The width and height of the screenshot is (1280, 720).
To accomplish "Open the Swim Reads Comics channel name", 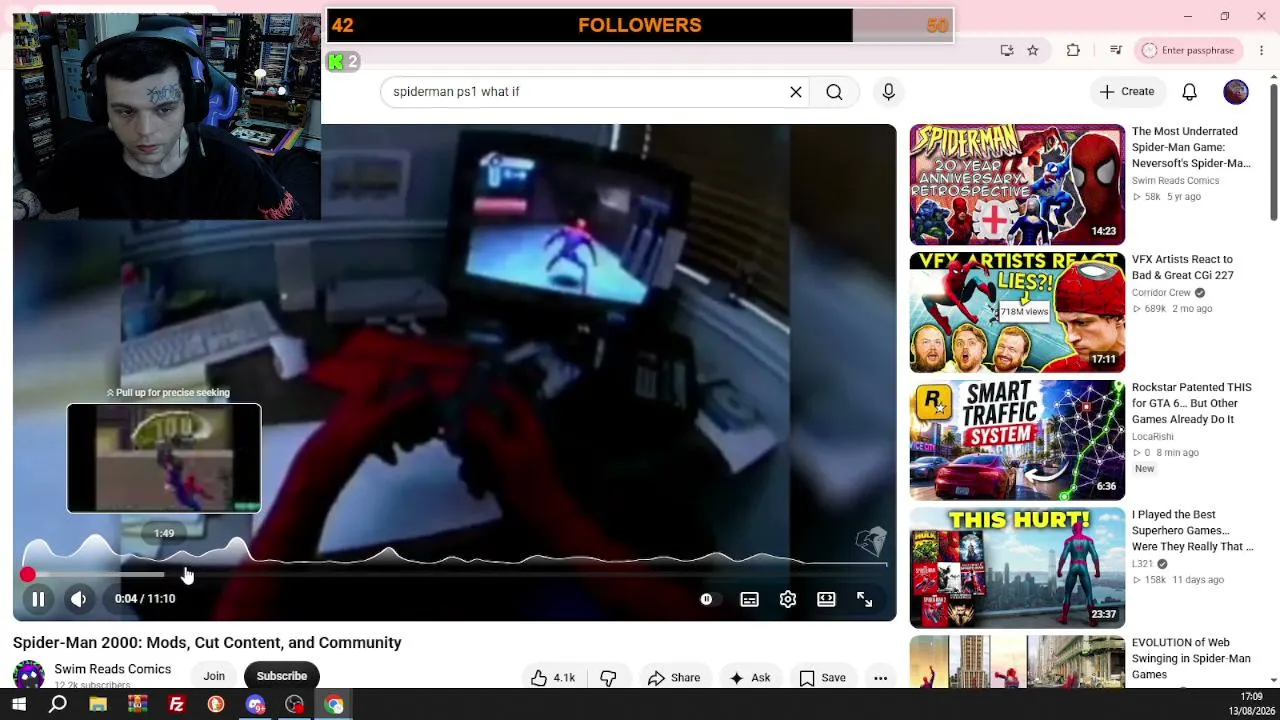I will point(113,670).
